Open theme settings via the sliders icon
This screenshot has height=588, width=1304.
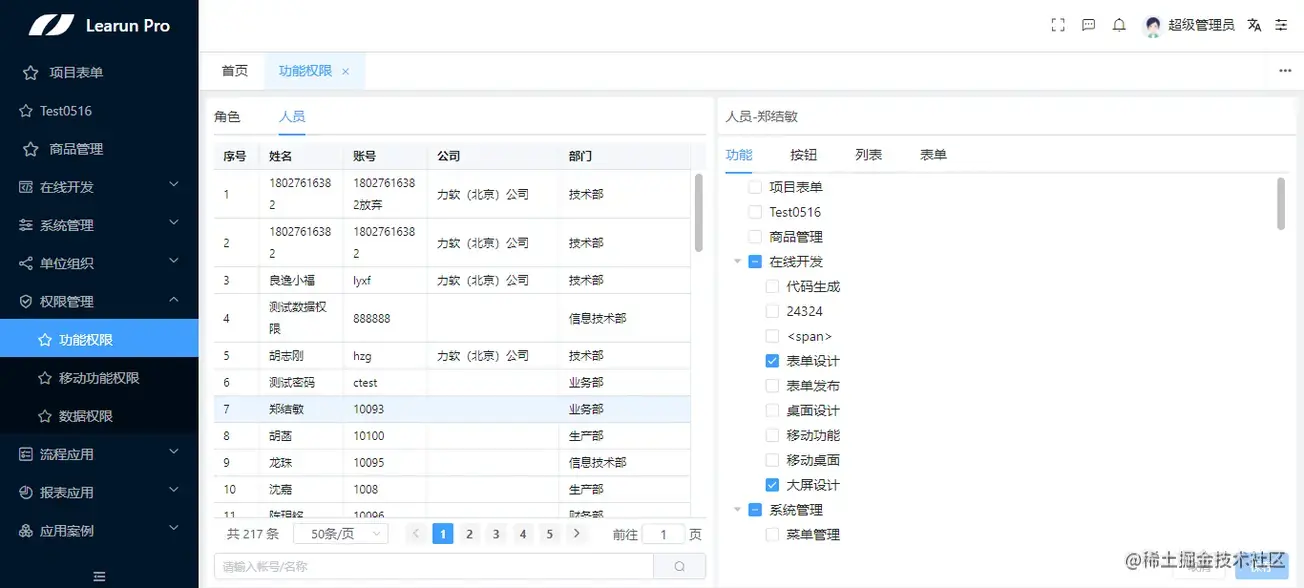point(1281,25)
